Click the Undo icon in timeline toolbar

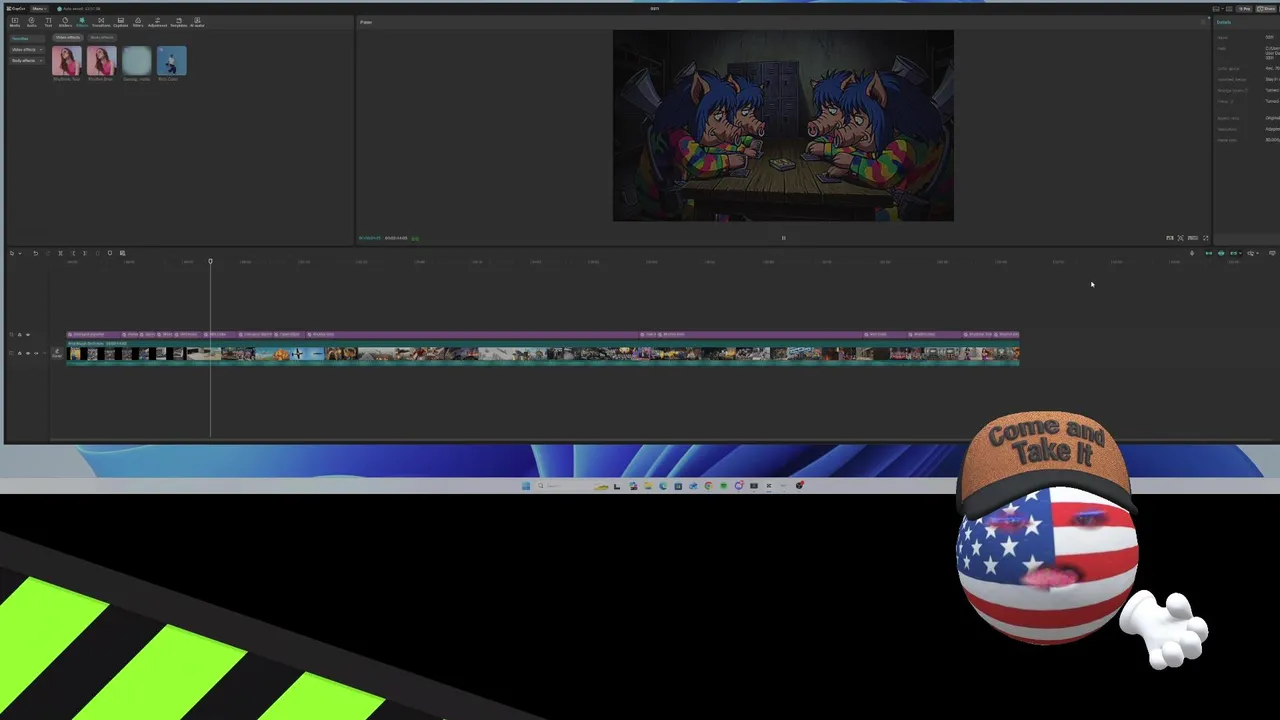(x=36, y=253)
